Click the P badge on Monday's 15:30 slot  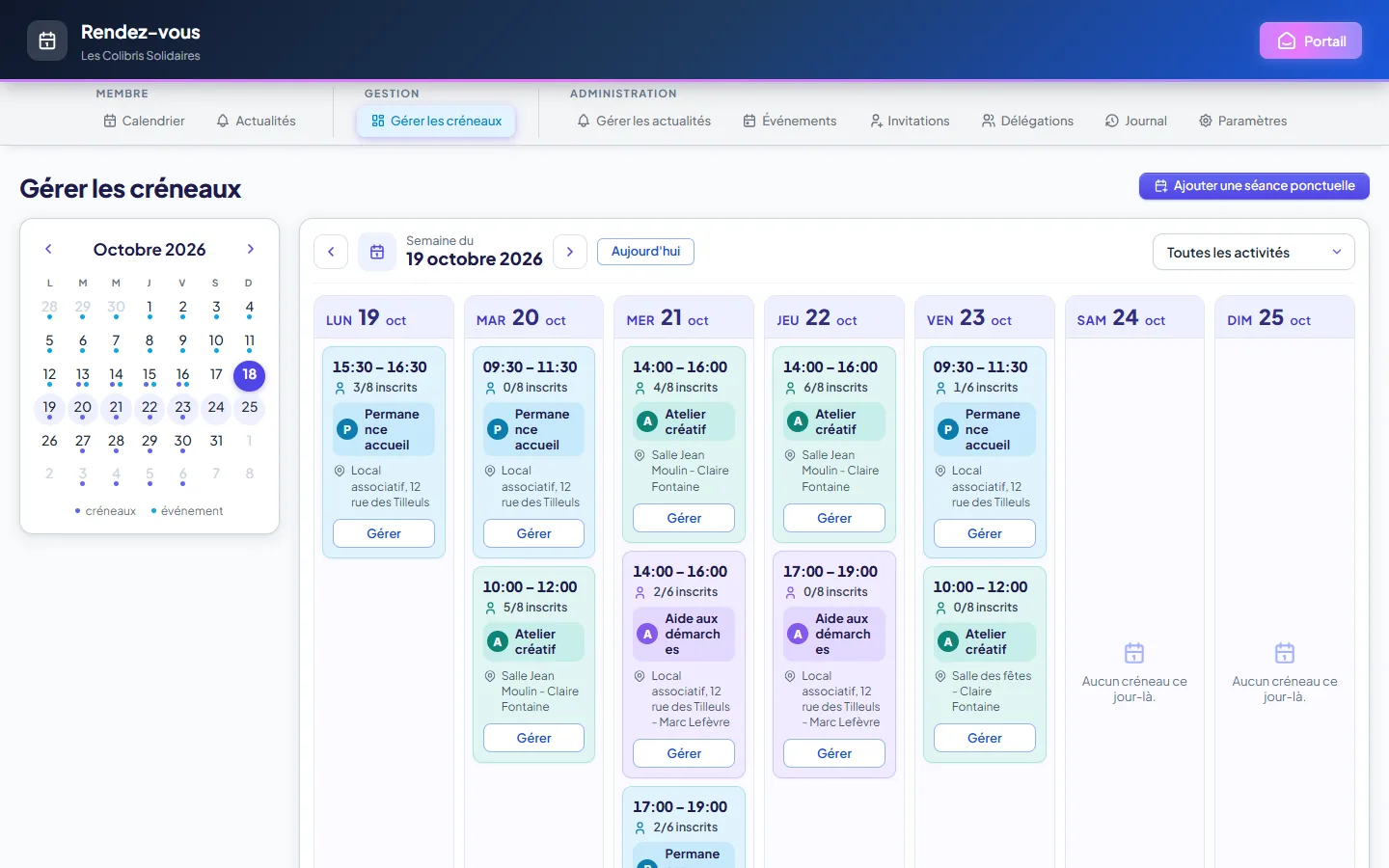tap(347, 429)
